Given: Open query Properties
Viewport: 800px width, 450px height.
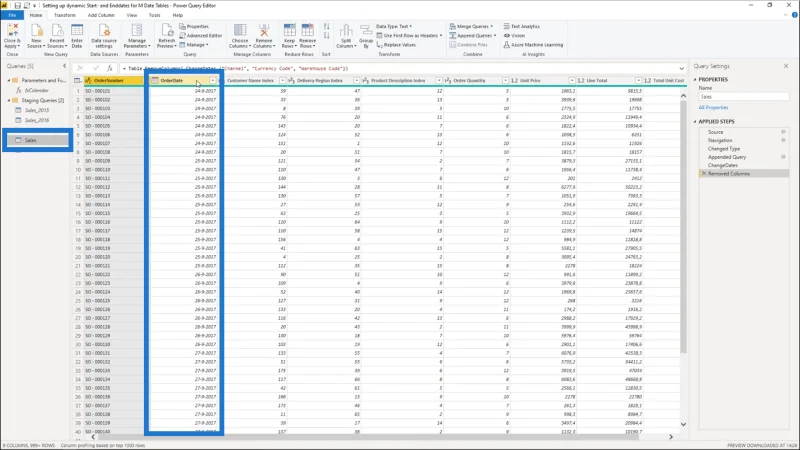Looking at the screenshot, I should [194, 26].
